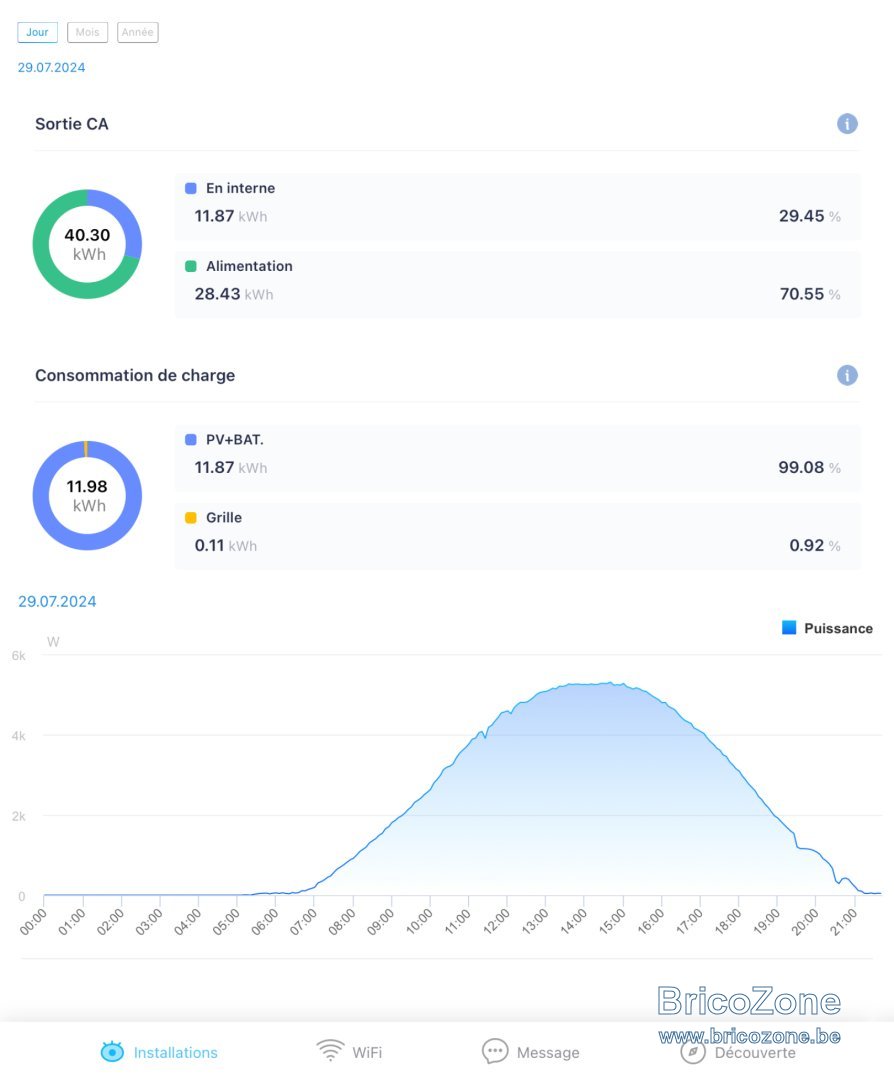Select the Année period toggle
The width and height of the screenshot is (894, 1080).
(x=138, y=32)
